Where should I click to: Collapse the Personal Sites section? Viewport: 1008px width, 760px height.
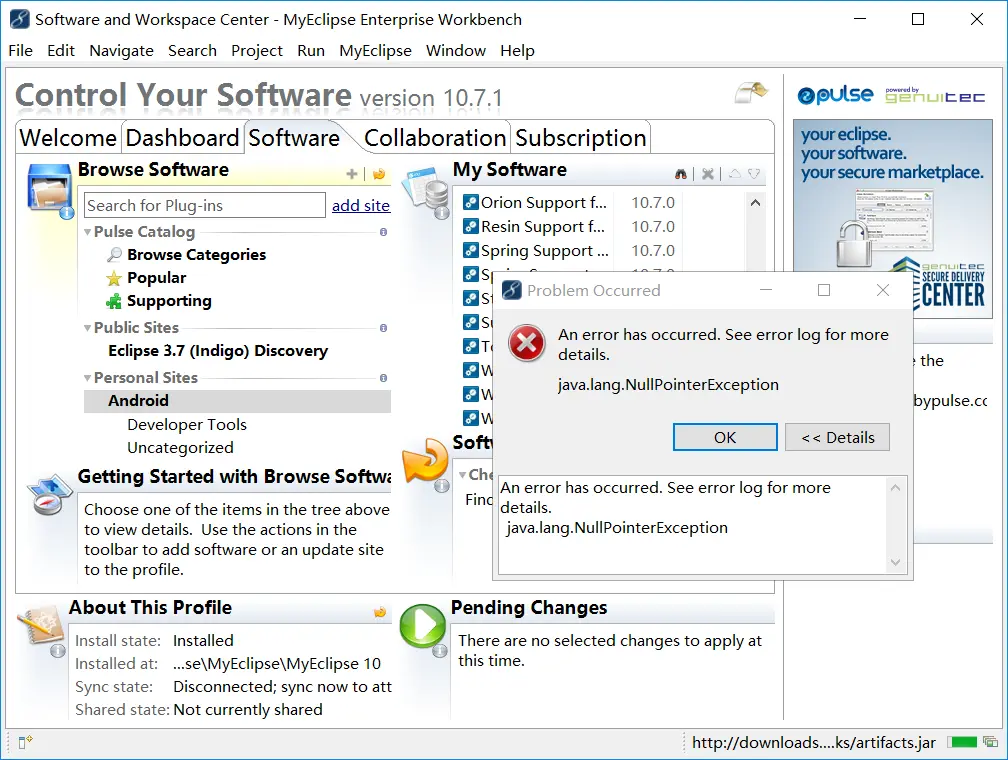click(87, 378)
